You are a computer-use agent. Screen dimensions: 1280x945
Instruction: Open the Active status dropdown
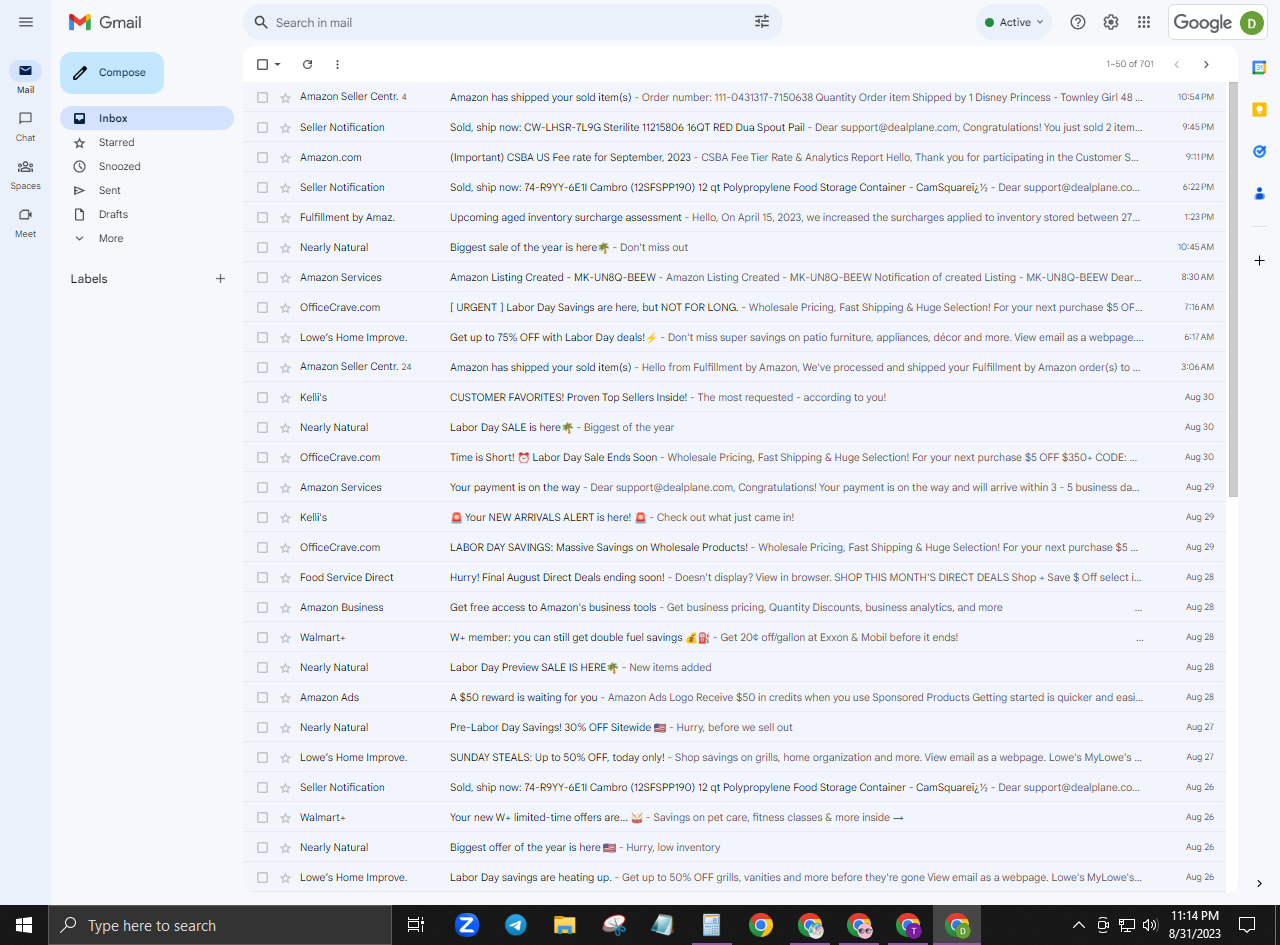pyautogui.click(x=1014, y=22)
